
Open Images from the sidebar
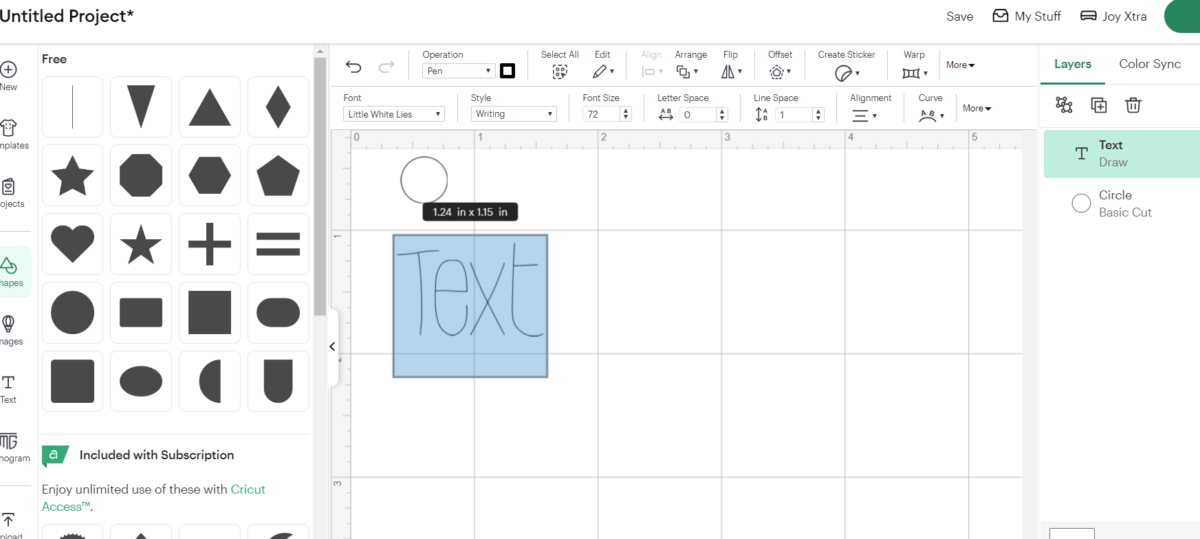[10, 330]
